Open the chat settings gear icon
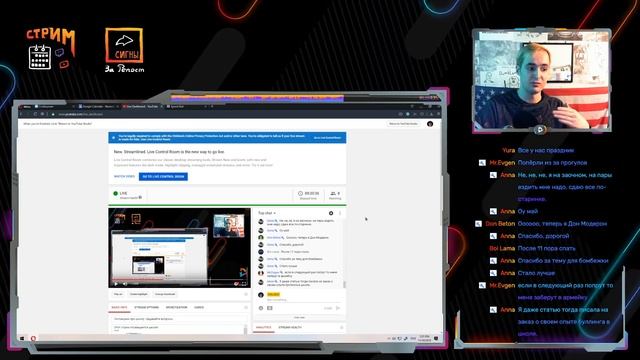This screenshot has height=360, width=640. 331,213
